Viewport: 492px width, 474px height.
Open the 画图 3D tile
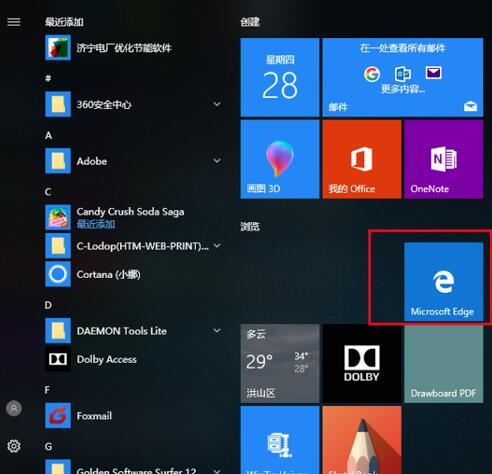click(x=280, y=159)
